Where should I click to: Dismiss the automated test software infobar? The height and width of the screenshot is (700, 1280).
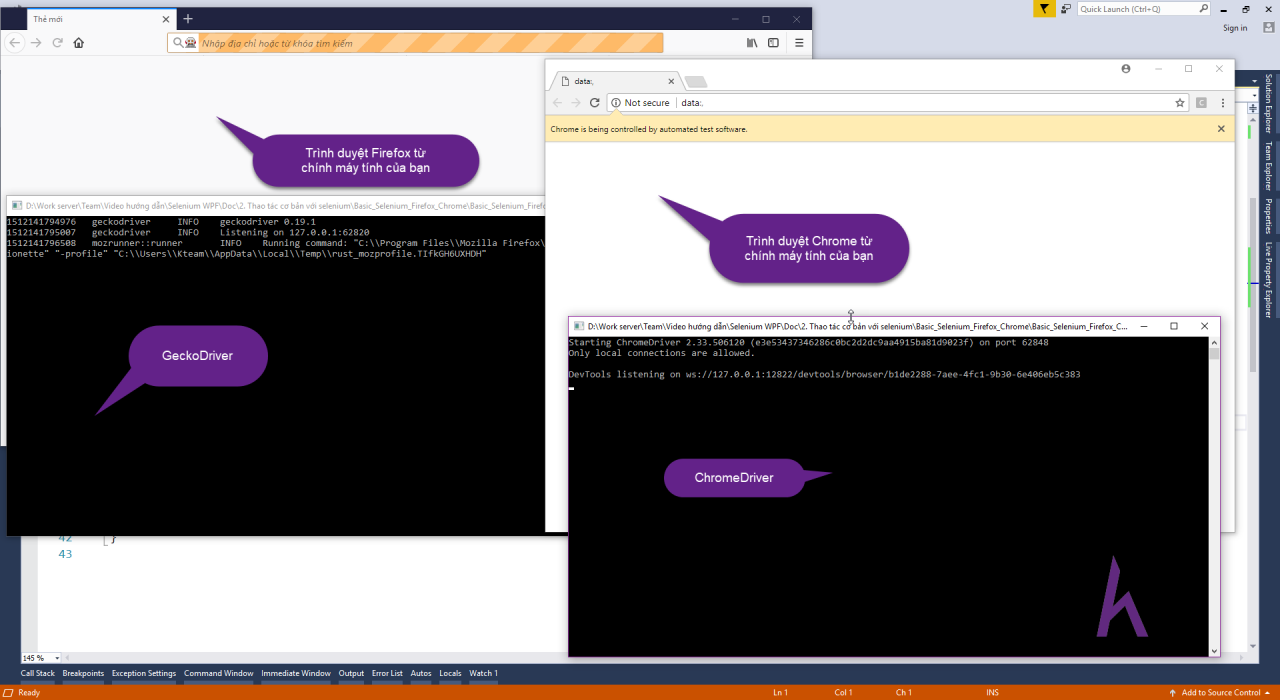pyautogui.click(x=1221, y=129)
